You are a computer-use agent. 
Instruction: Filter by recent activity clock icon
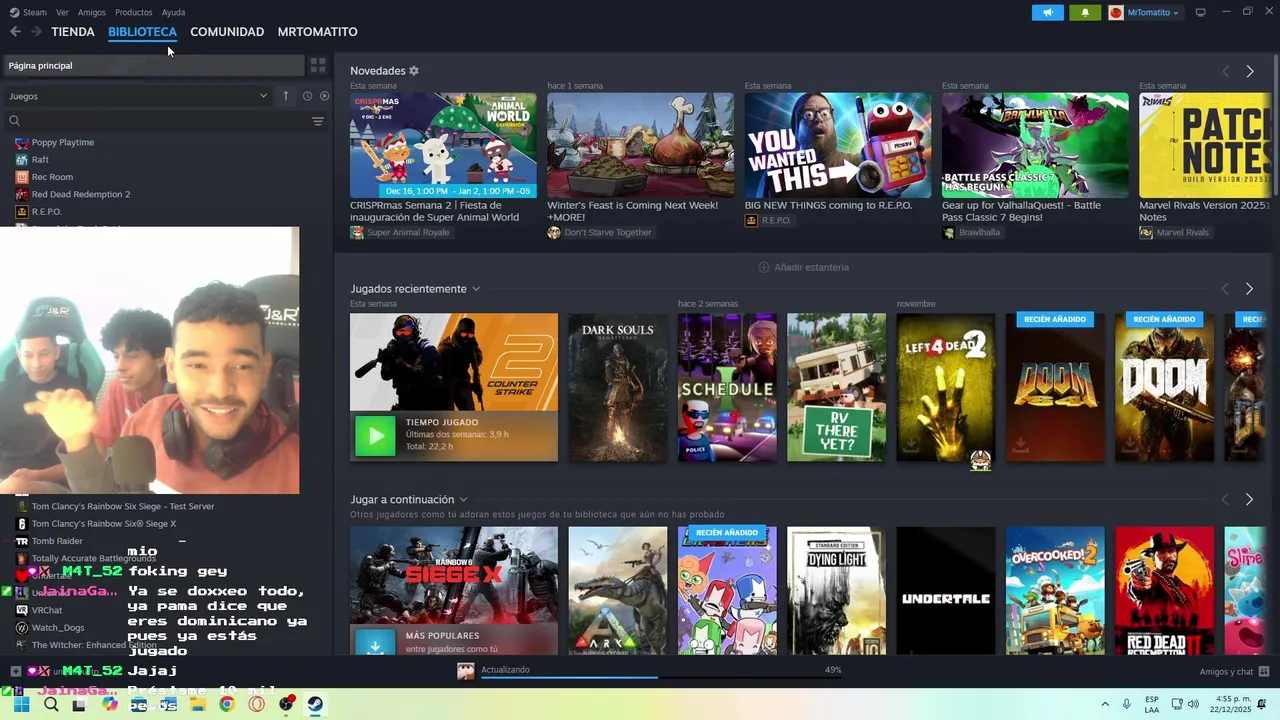click(x=307, y=96)
